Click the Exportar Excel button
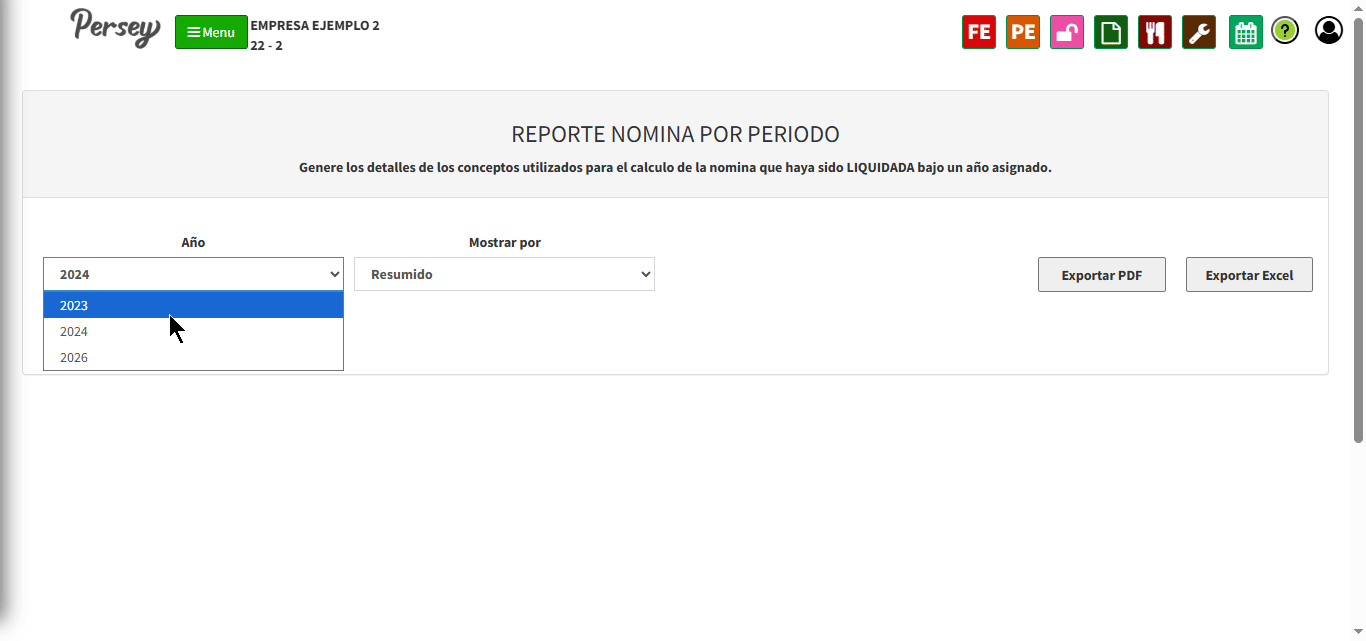This screenshot has width=1366, height=641. point(1249,275)
